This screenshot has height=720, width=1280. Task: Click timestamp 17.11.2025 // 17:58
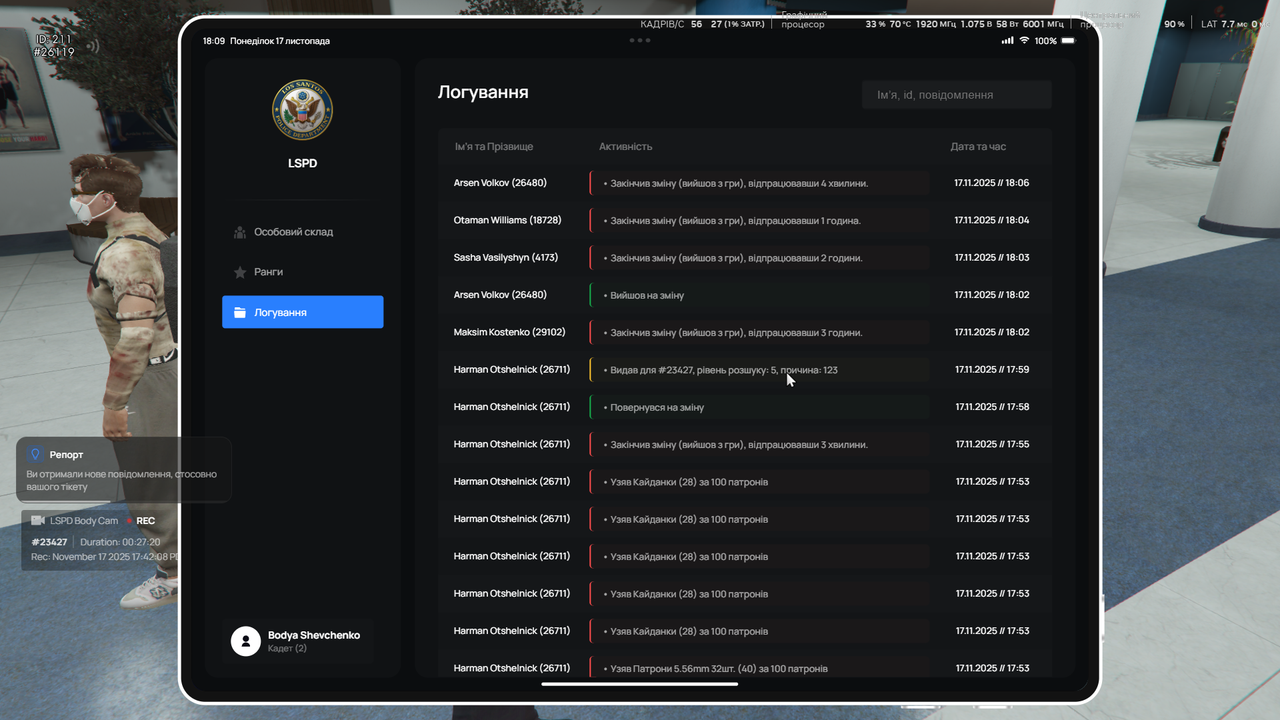[x=991, y=407]
